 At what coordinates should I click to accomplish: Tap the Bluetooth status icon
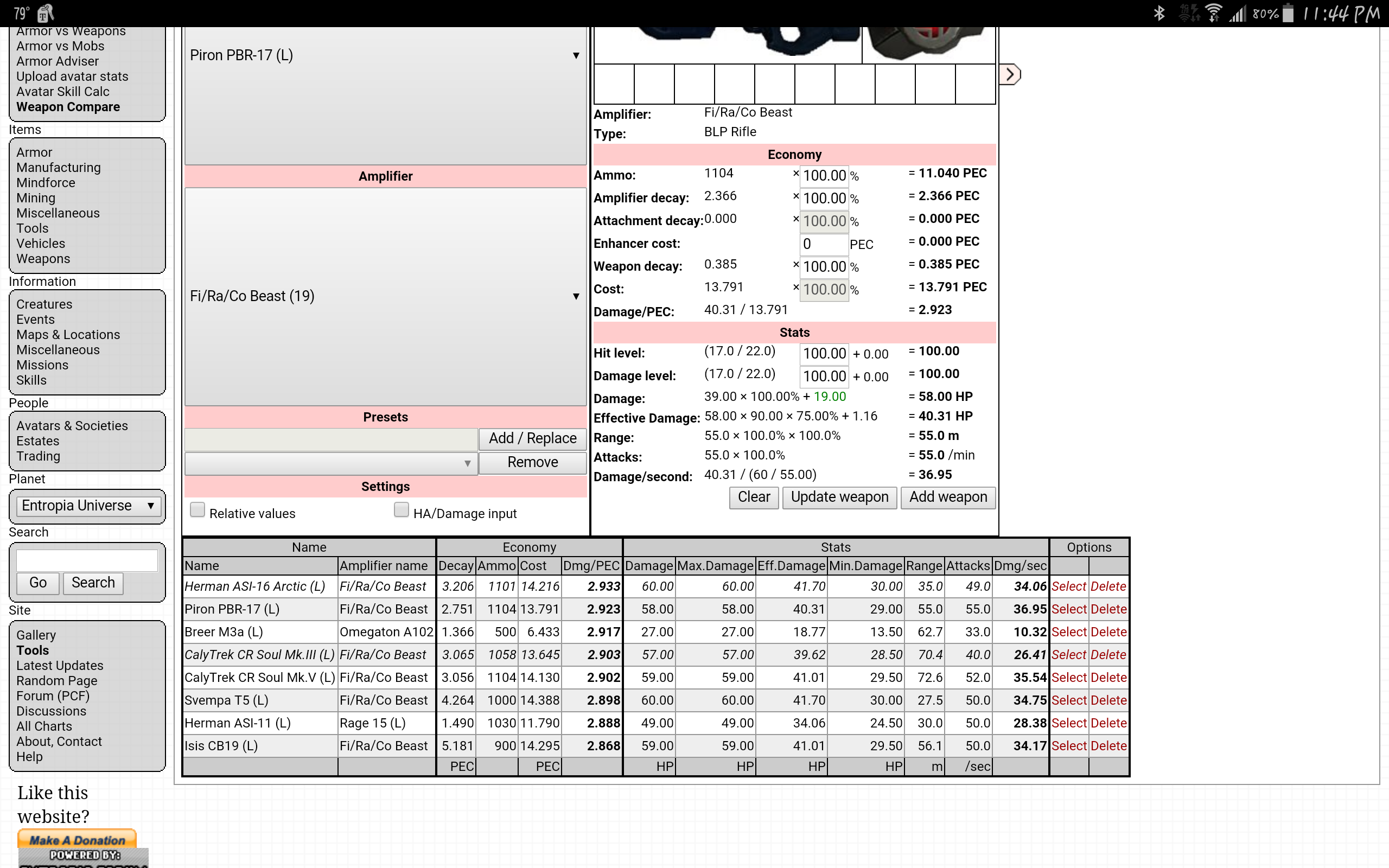point(1159,13)
